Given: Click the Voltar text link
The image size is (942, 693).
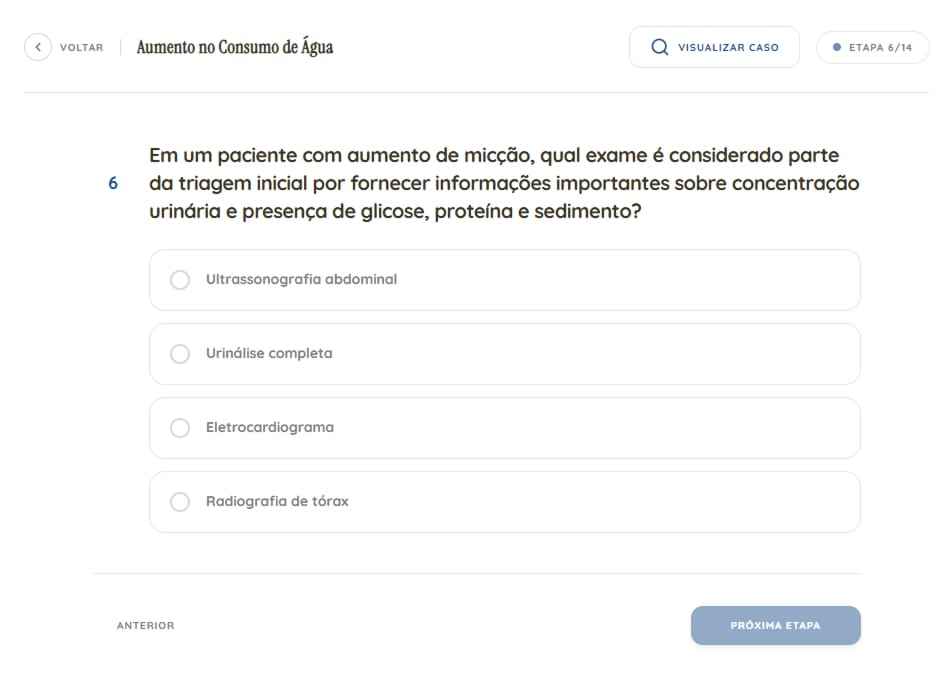Looking at the screenshot, I should 81,47.
